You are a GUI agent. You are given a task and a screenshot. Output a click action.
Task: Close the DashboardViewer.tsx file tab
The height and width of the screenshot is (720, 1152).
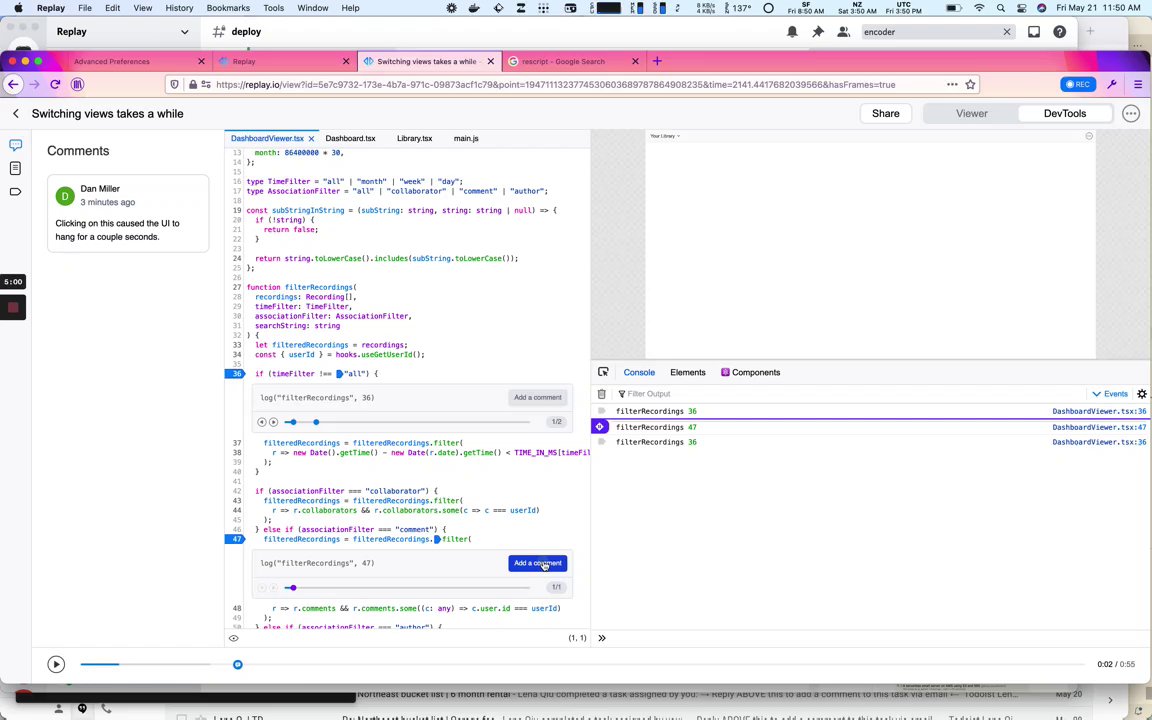click(x=312, y=138)
